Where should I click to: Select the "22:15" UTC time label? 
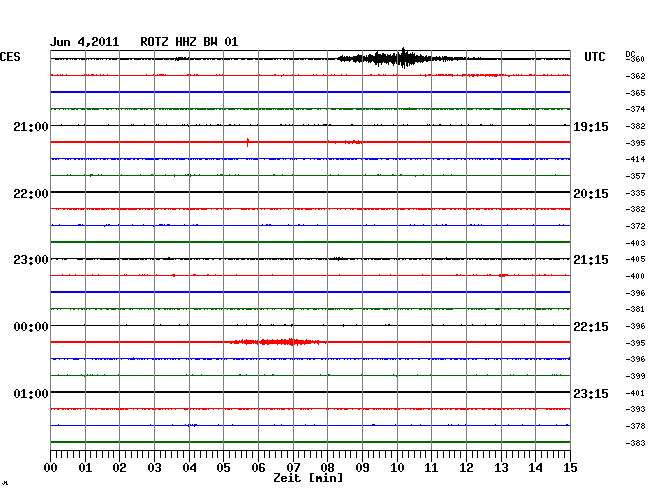click(x=591, y=327)
